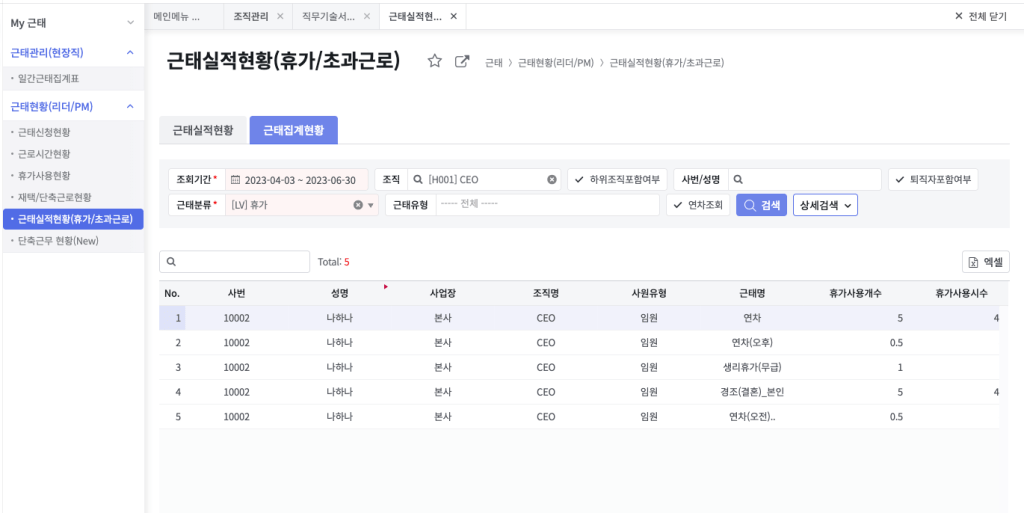Select 근태실적현황(휴가/초과근로) sidebar item
The width and height of the screenshot is (1024, 513).
coord(72,219)
